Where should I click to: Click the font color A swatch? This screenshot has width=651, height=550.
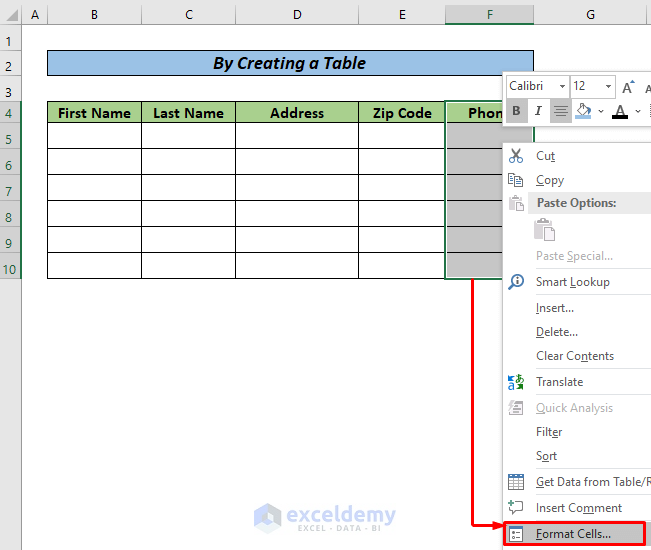[620, 111]
